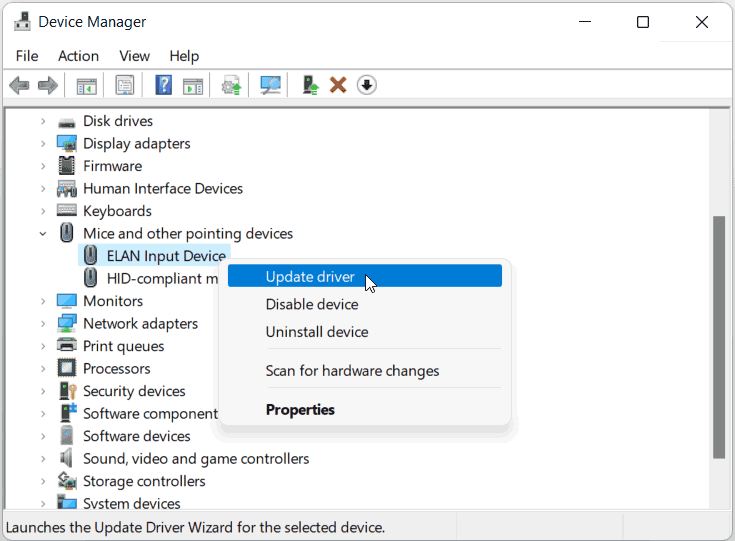Select the 'System devices' tree row
The height and width of the screenshot is (541, 735).
click(x=132, y=503)
